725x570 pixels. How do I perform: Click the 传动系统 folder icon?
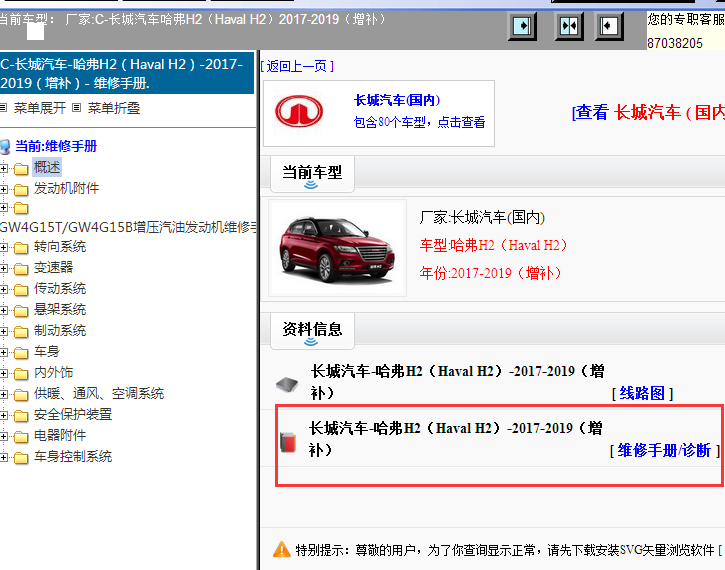(21, 290)
